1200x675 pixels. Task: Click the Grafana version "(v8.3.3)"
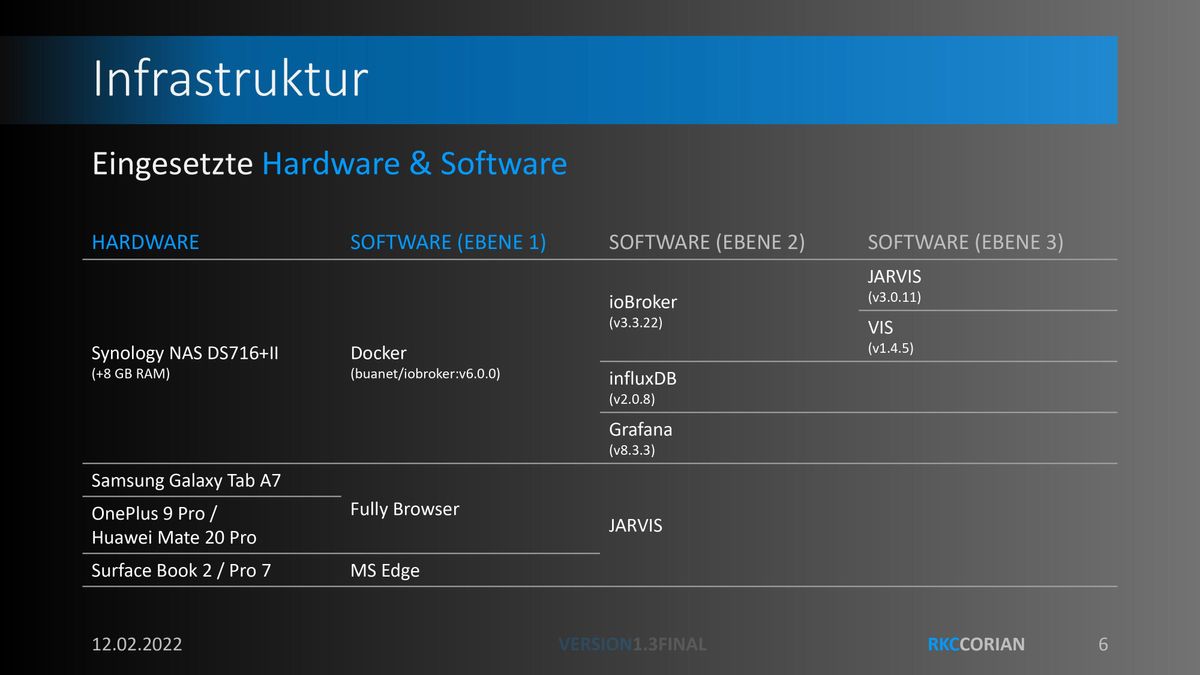(x=632, y=450)
